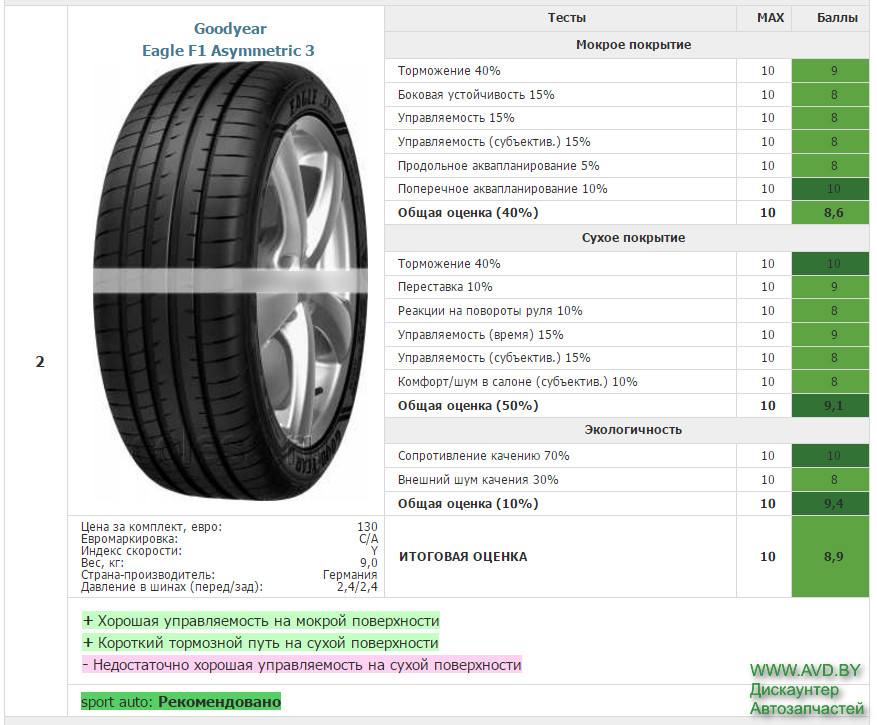Viewport: 877px width, 725px height.
Task: Click the 'Мокрое покрытие' section heading
Action: pos(633,45)
